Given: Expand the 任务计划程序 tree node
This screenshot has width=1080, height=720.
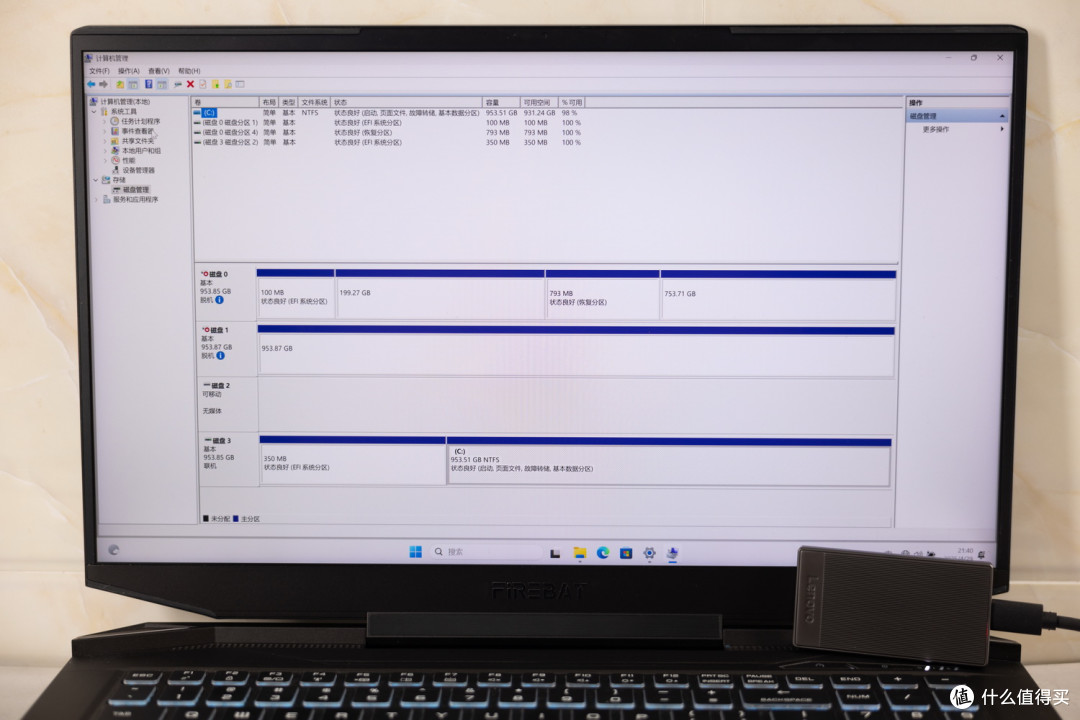Looking at the screenshot, I should coord(105,121).
